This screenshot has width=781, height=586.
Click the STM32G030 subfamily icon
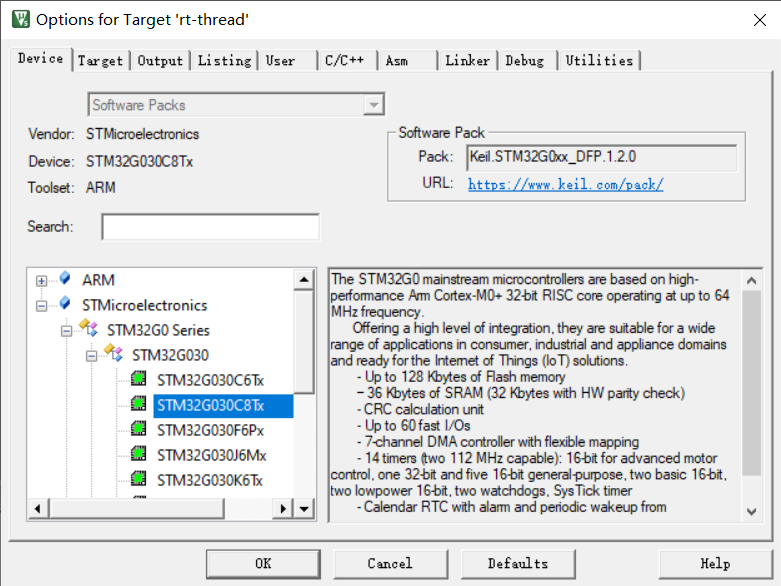[x=115, y=355]
